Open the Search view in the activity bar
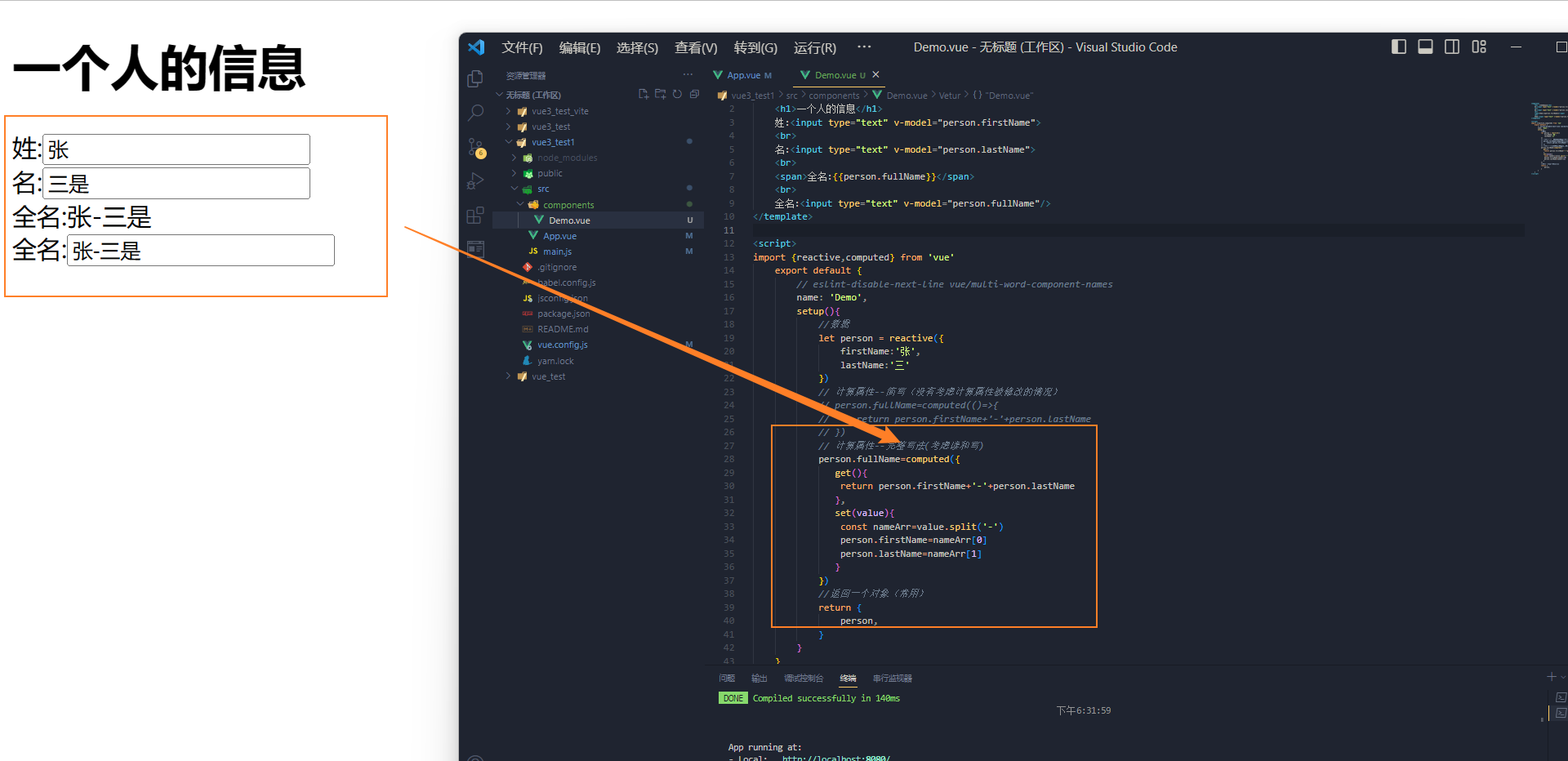 coord(475,113)
